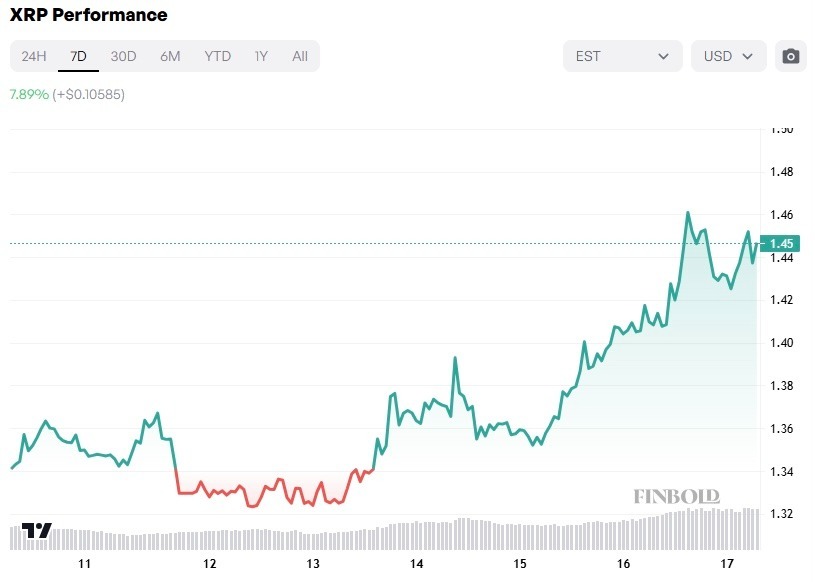815x582 pixels.
Task: Show the 6M performance range
Action: pyautogui.click(x=170, y=56)
